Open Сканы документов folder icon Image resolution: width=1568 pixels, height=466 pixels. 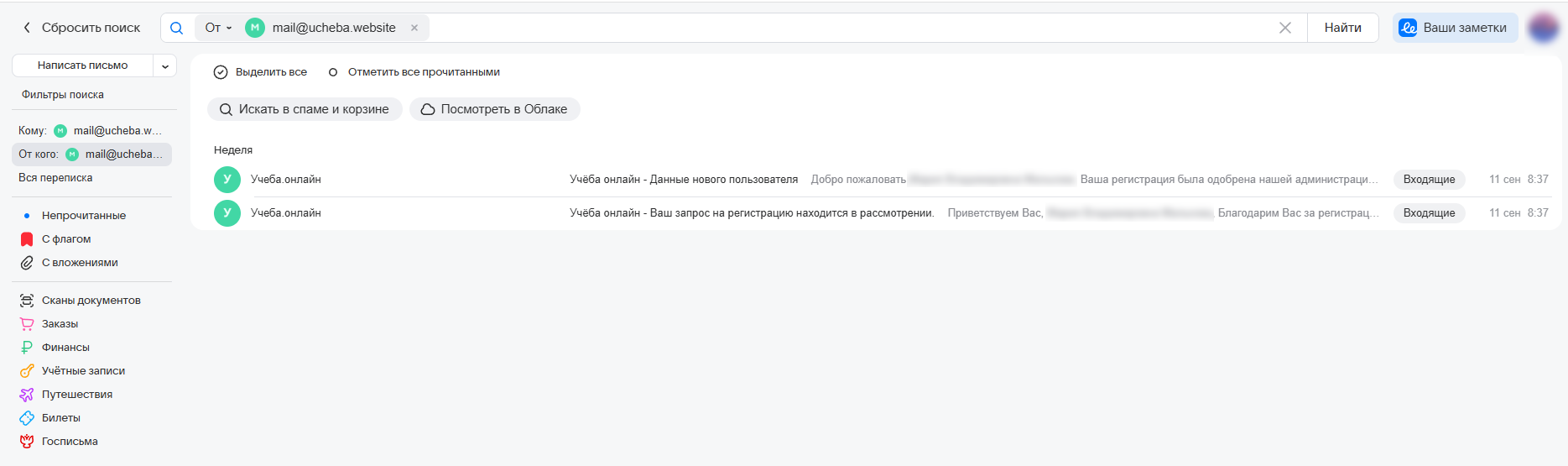pyautogui.click(x=27, y=301)
